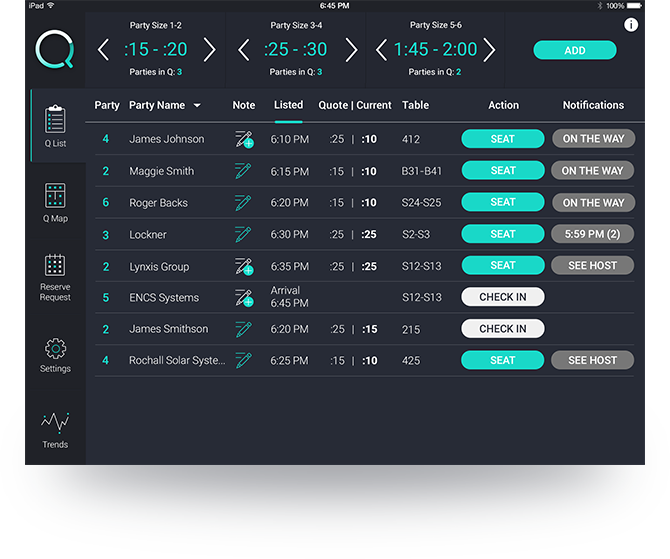Viewport: 670px width, 559px height.
Task: Click the info icon at top right
Action: point(631,25)
